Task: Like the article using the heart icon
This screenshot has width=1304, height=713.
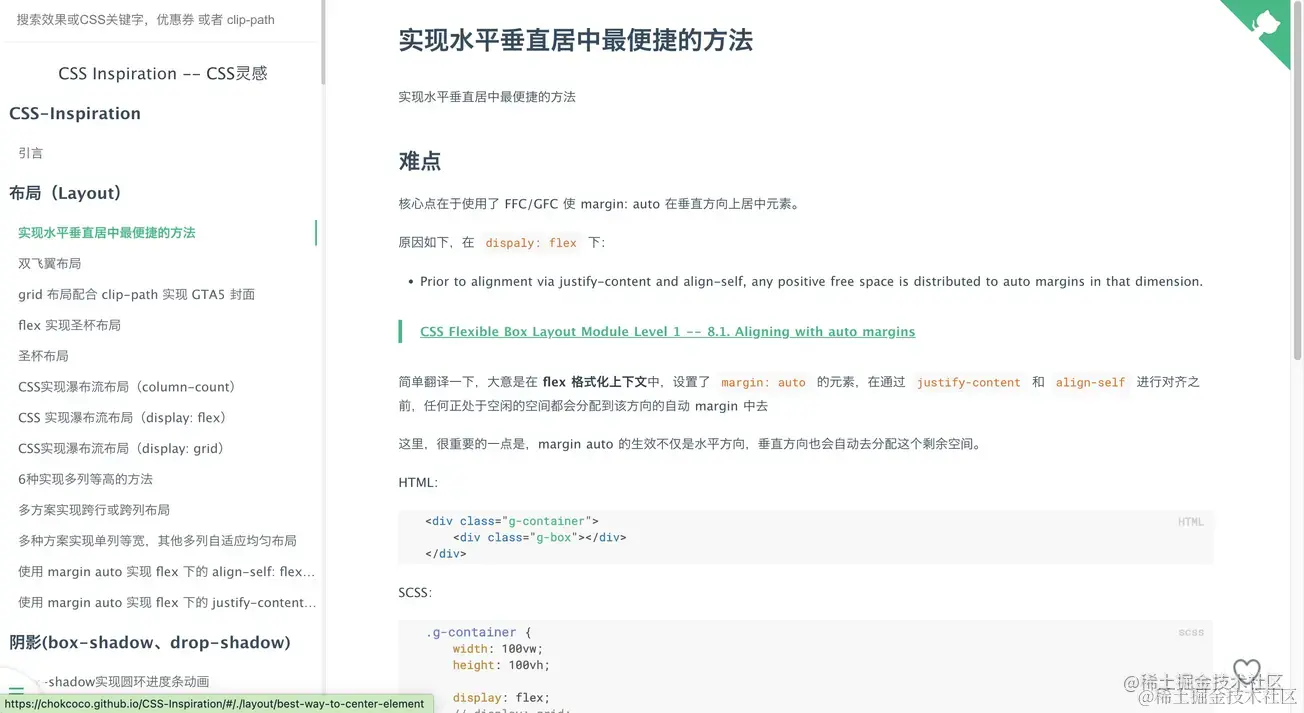Action: (x=1246, y=671)
